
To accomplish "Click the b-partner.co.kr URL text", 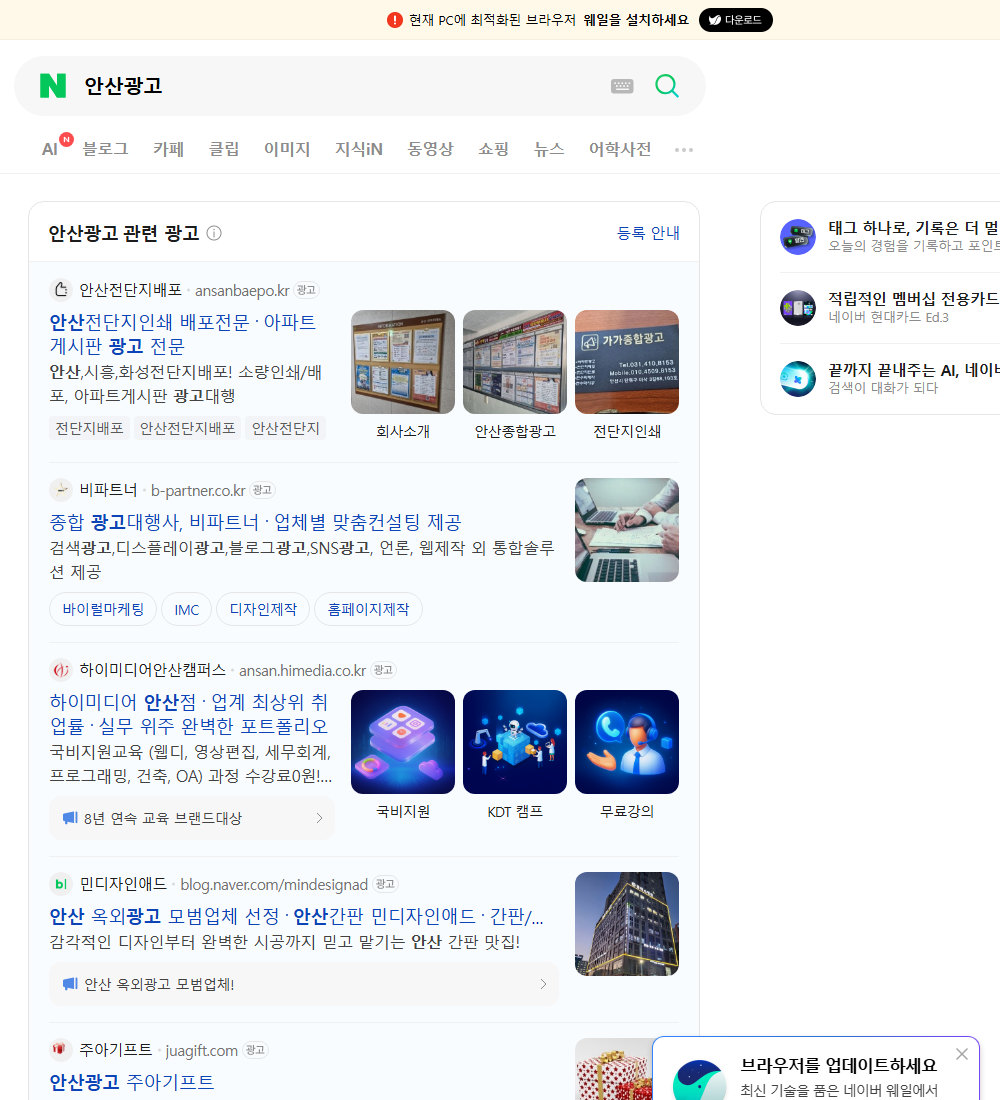I will tap(198, 490).
